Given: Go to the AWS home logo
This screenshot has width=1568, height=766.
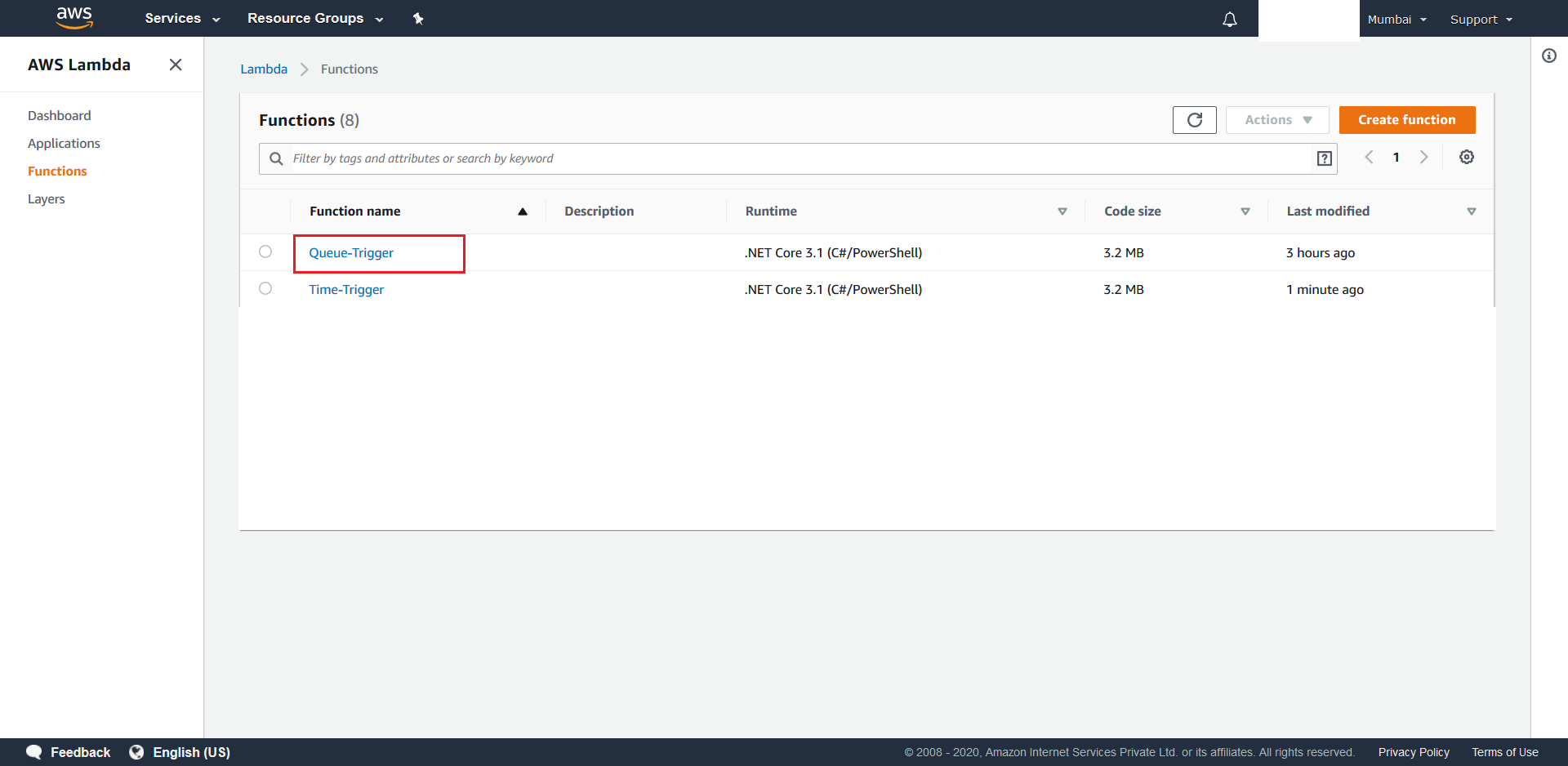Looking at the screenshot, I should [x=74, y=17].
